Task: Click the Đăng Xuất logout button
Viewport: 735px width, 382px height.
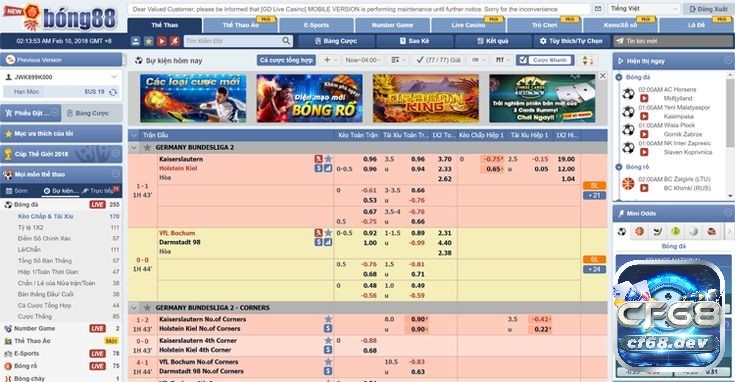Action: coord(708,9)
